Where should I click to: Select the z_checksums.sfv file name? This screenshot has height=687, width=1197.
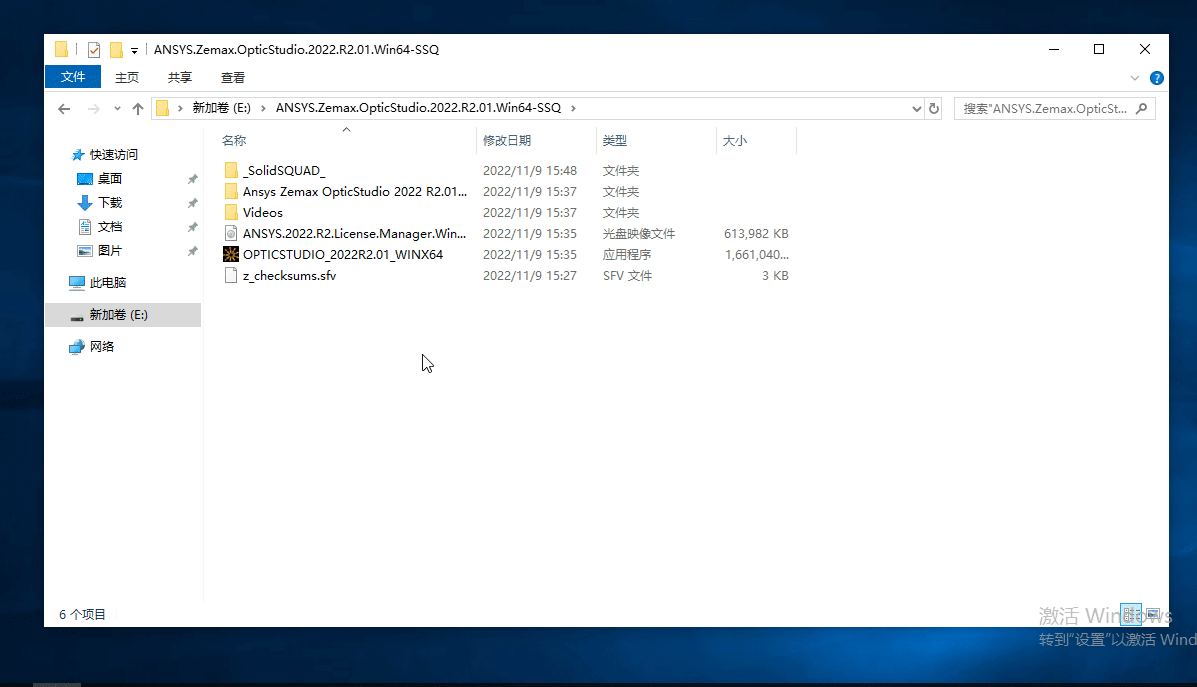[289, 276]
